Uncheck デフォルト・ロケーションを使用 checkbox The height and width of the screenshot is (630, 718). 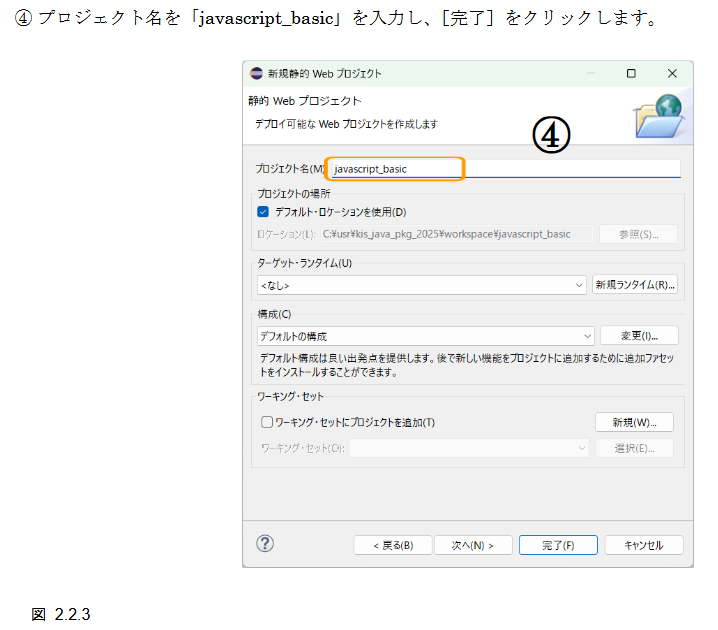tap(263, 212)
